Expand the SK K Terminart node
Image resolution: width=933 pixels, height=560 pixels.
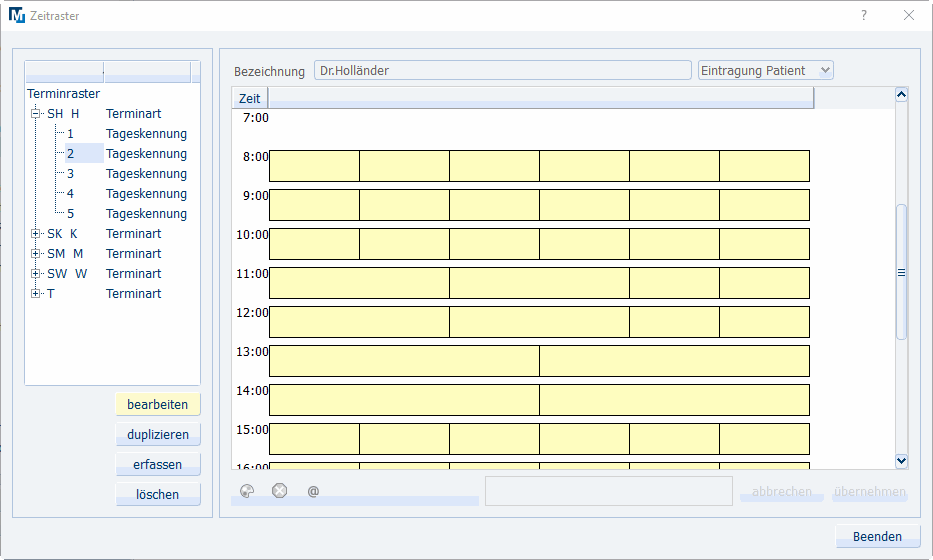[x=37, y=234]
